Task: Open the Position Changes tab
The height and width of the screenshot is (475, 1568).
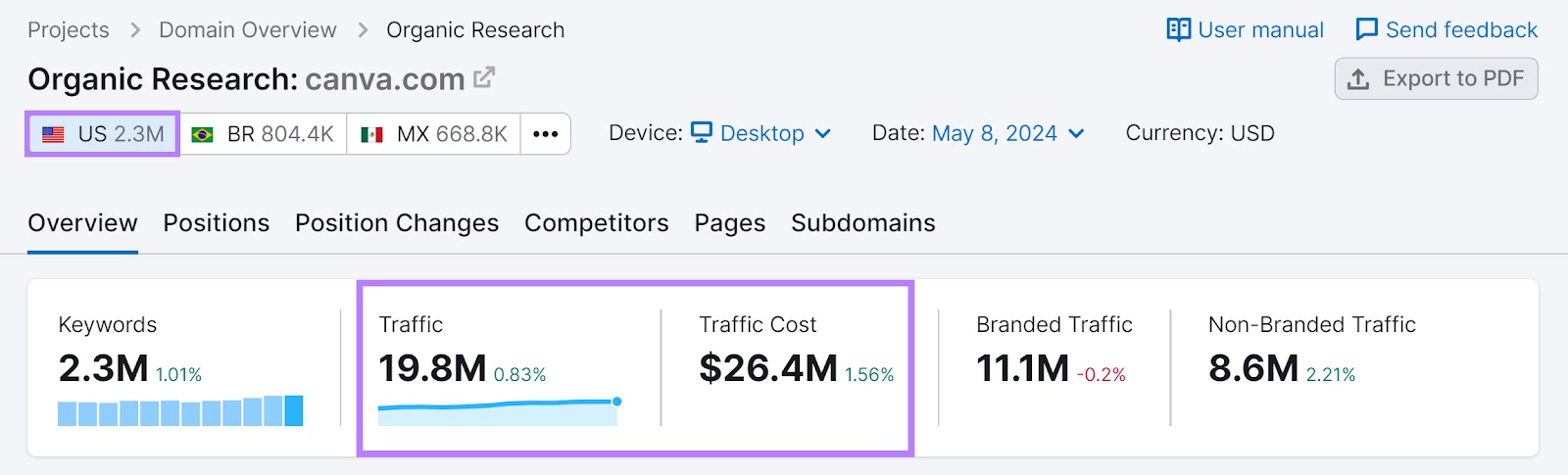Action: coord(397,223)
